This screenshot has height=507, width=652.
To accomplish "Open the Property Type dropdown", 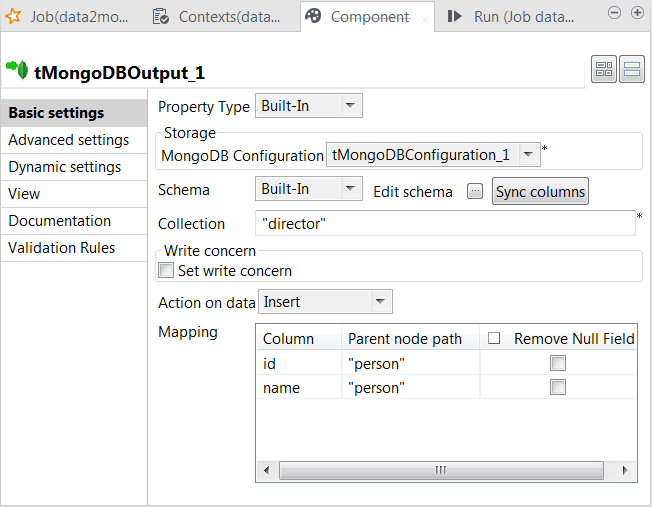I will [350, 106].
